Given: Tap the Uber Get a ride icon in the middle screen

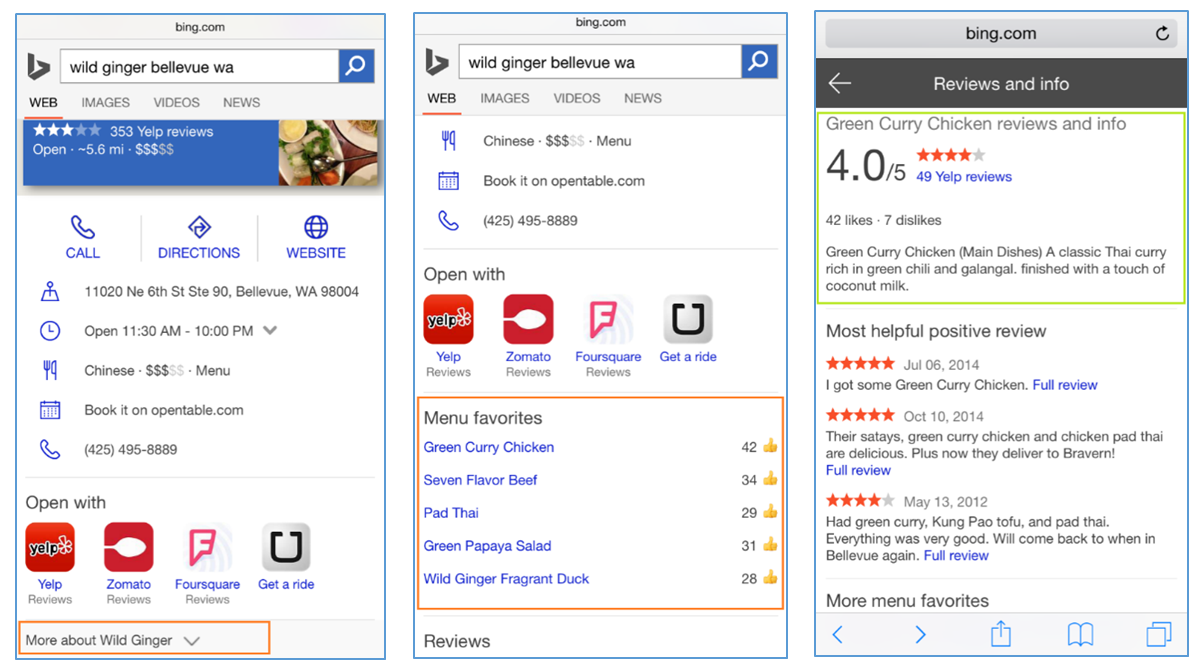Looking at the screenshot, I should (x=688, y=319).
